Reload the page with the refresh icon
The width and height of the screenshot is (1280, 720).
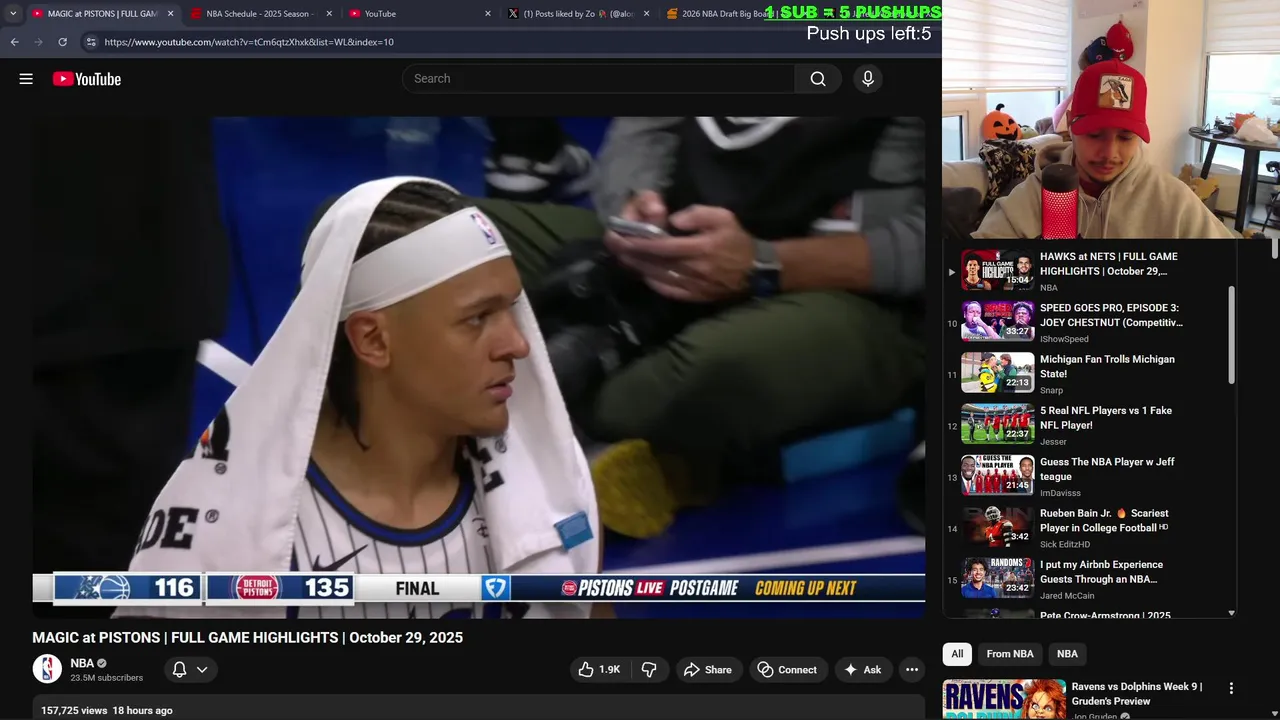(62, 42)
